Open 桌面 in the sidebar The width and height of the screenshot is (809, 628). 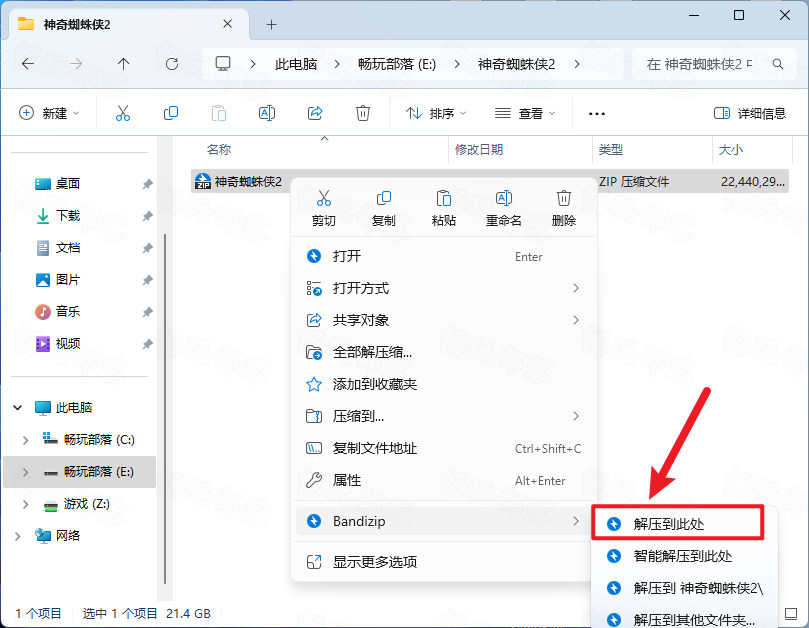tap(68, 184)
